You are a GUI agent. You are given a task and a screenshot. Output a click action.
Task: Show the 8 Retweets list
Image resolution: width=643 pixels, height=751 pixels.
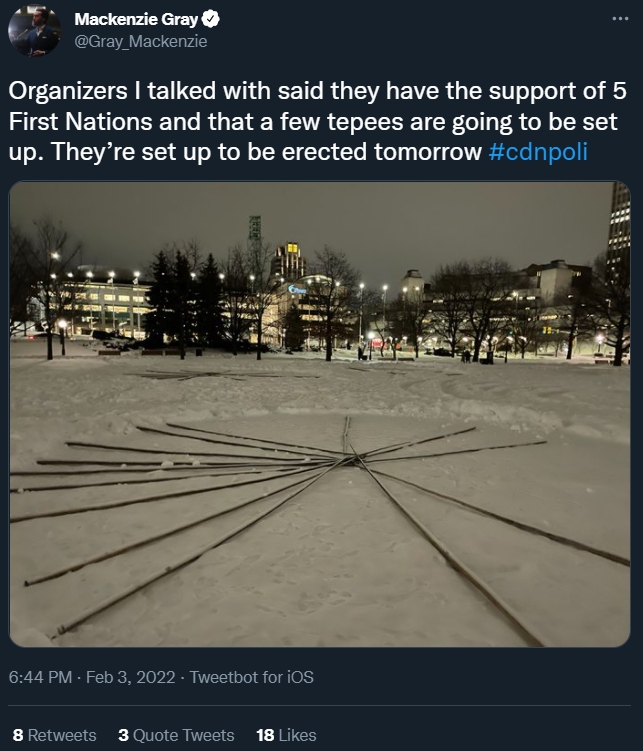click(x=55, y=735)
